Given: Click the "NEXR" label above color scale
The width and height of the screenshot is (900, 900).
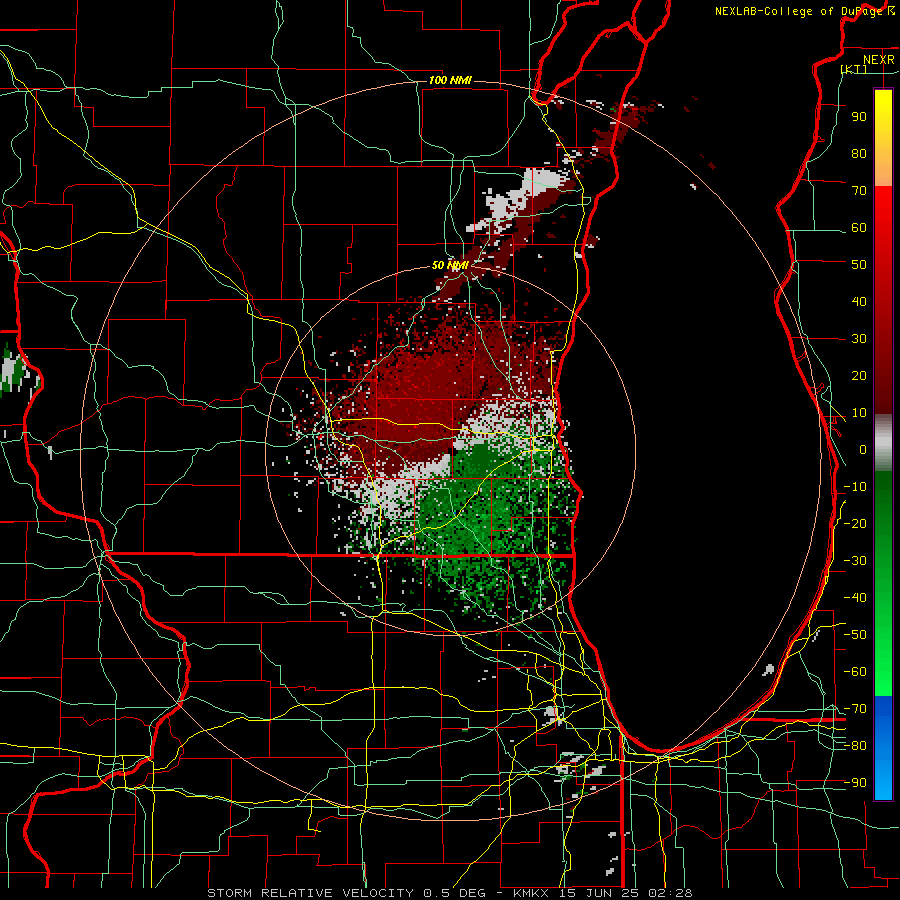Looking at the screenshot, I should click(879, 60).
